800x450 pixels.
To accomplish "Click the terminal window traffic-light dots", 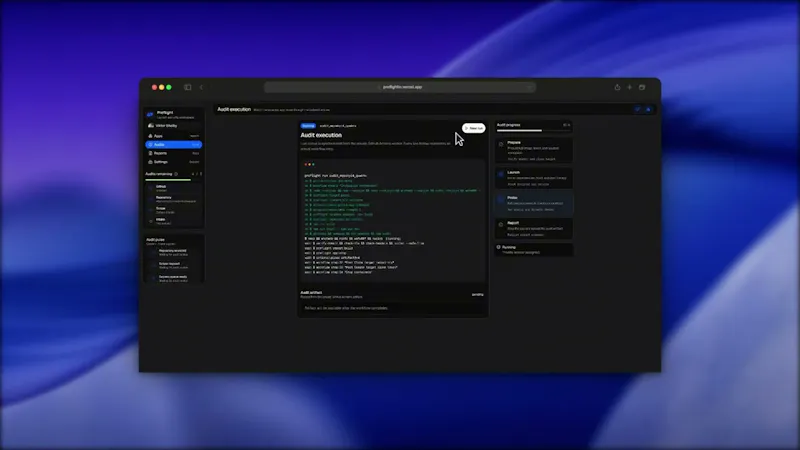I will 309,164.
